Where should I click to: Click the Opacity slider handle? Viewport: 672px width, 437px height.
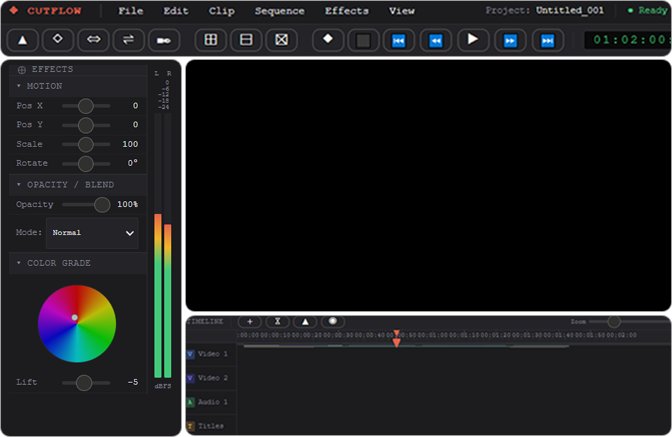point(102,205)
